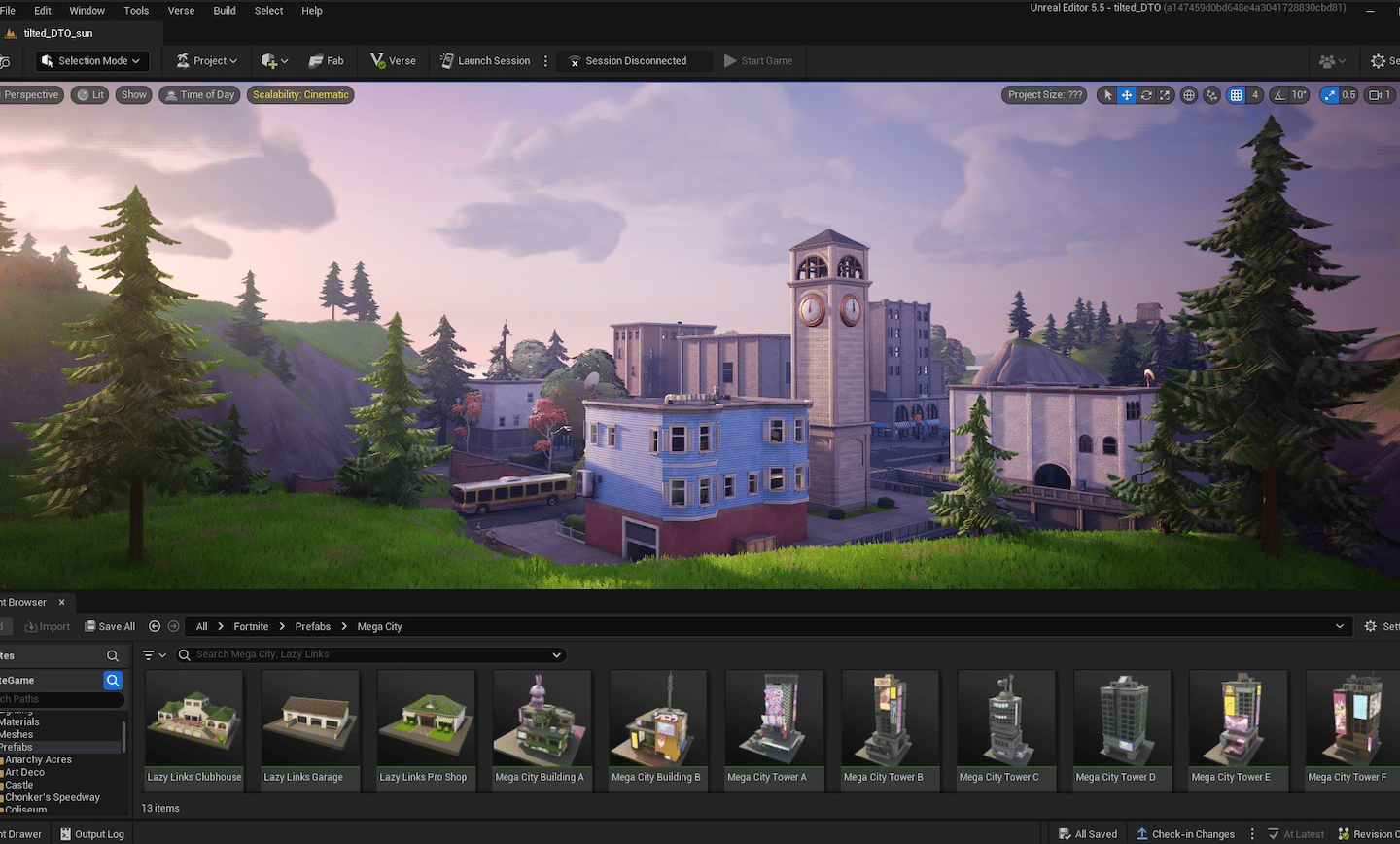The image size is (1400, 844).
Task: Click Save All in Content Browser
Action: pos(110,627)
